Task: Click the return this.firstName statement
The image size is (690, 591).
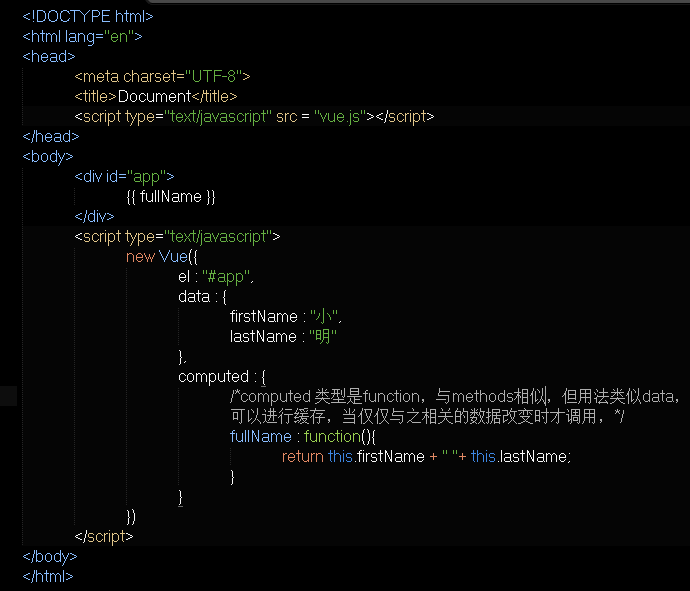Action: coord(426,457)
